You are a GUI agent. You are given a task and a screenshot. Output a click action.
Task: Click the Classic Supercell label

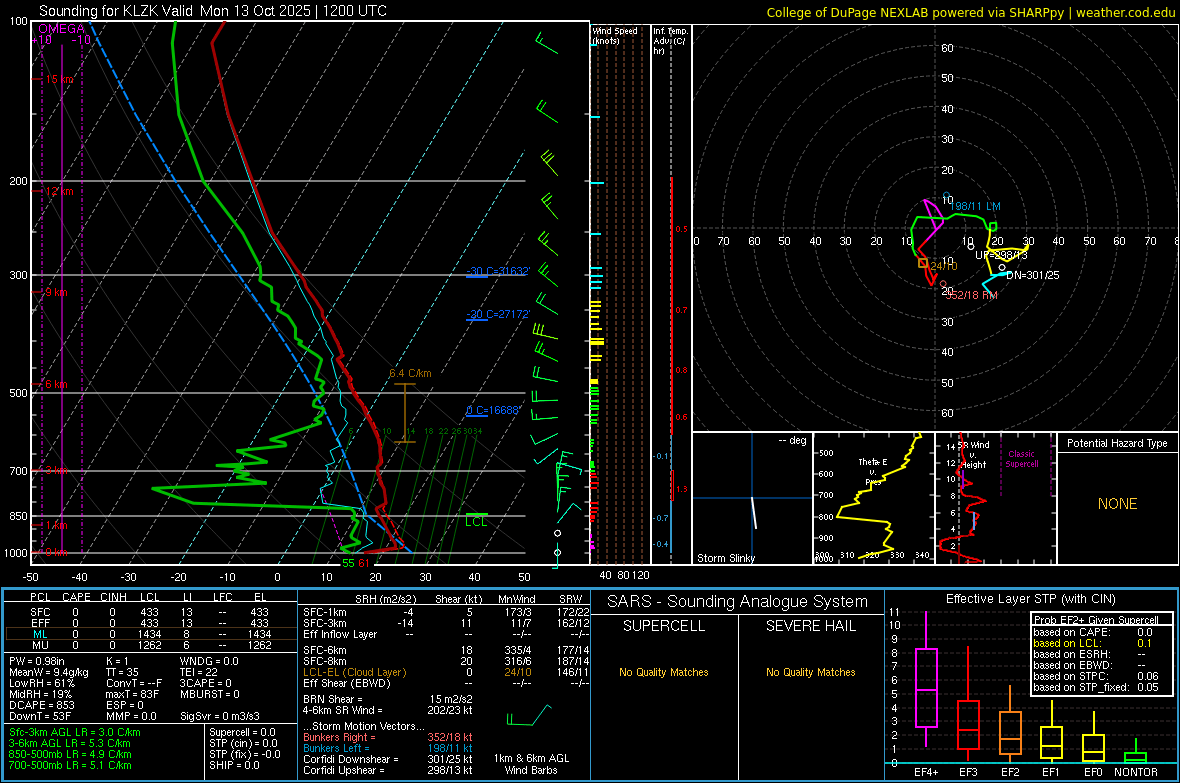(x=1021, y=459)
